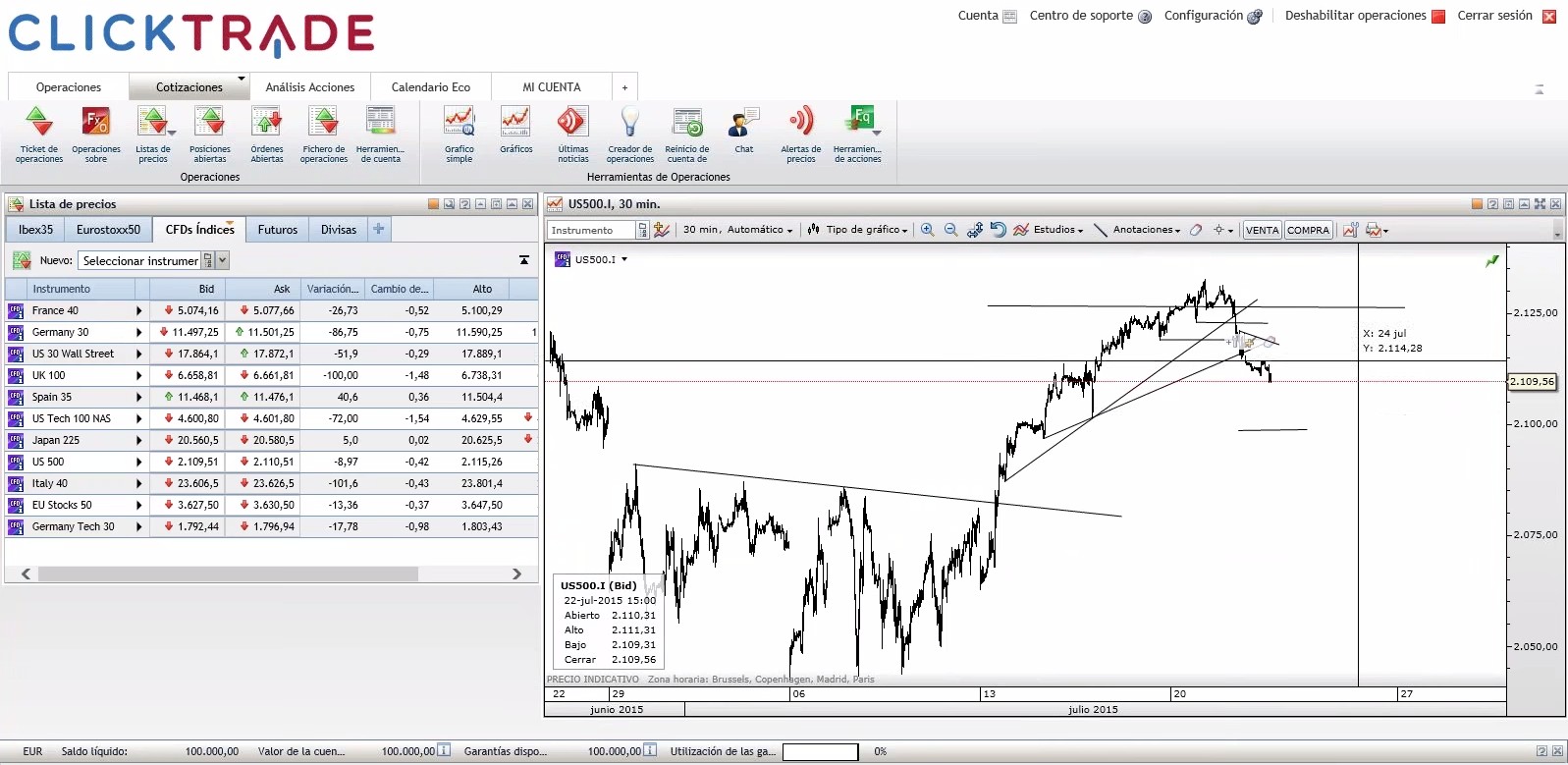Open Tipo de gráfico dropdown
The image size is (1568, 765).
857,230
